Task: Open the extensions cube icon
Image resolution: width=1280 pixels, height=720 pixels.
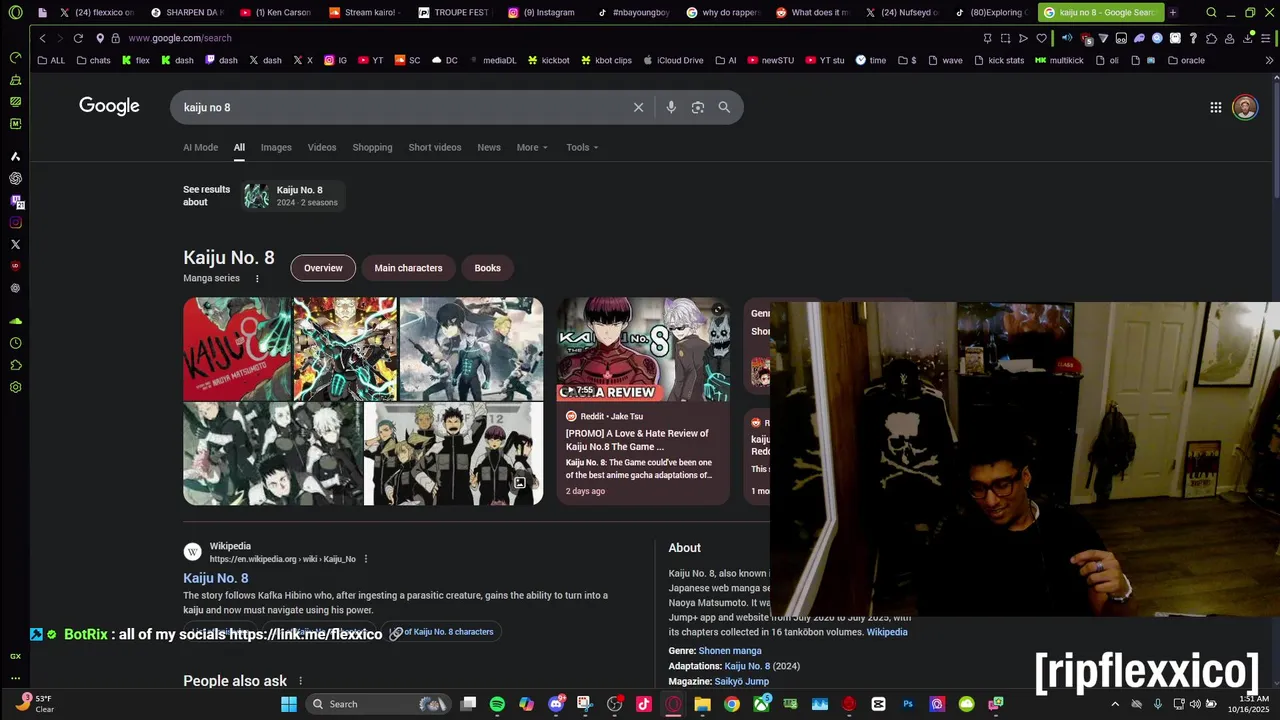Action: pos(1211,38)
